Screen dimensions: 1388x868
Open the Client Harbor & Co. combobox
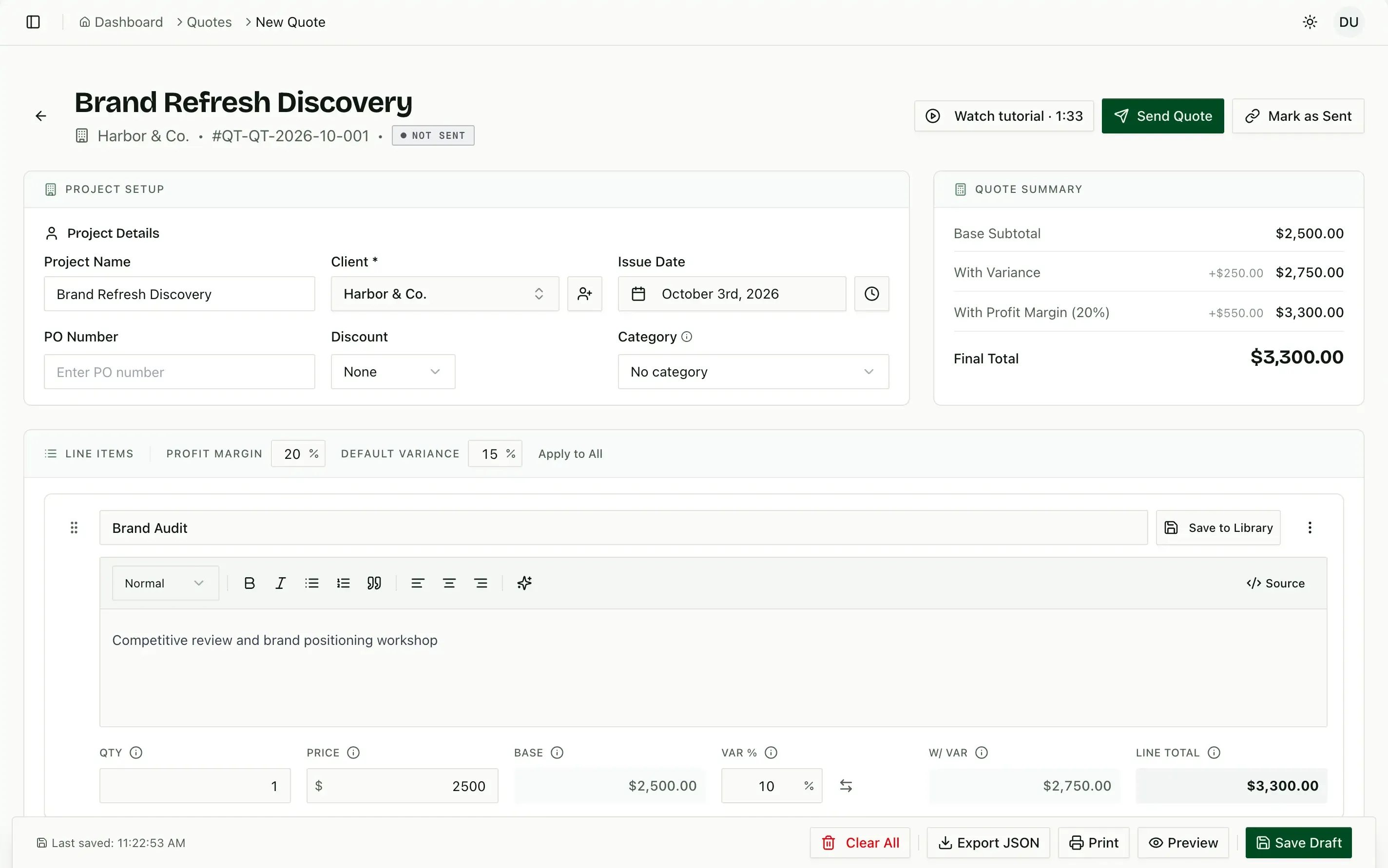click(x=445, y=294)
